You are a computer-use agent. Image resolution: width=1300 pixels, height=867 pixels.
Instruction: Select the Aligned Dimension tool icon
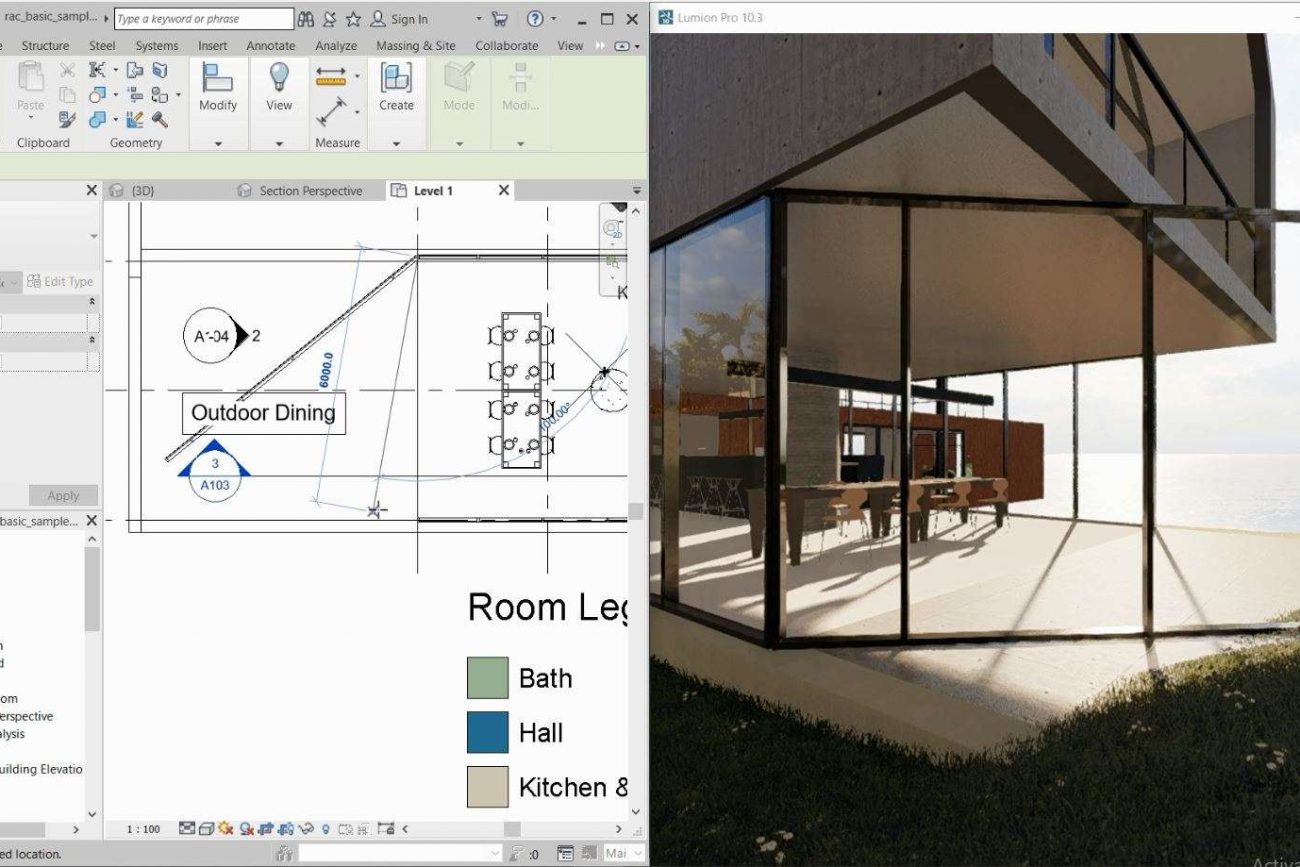pos(333,110)
